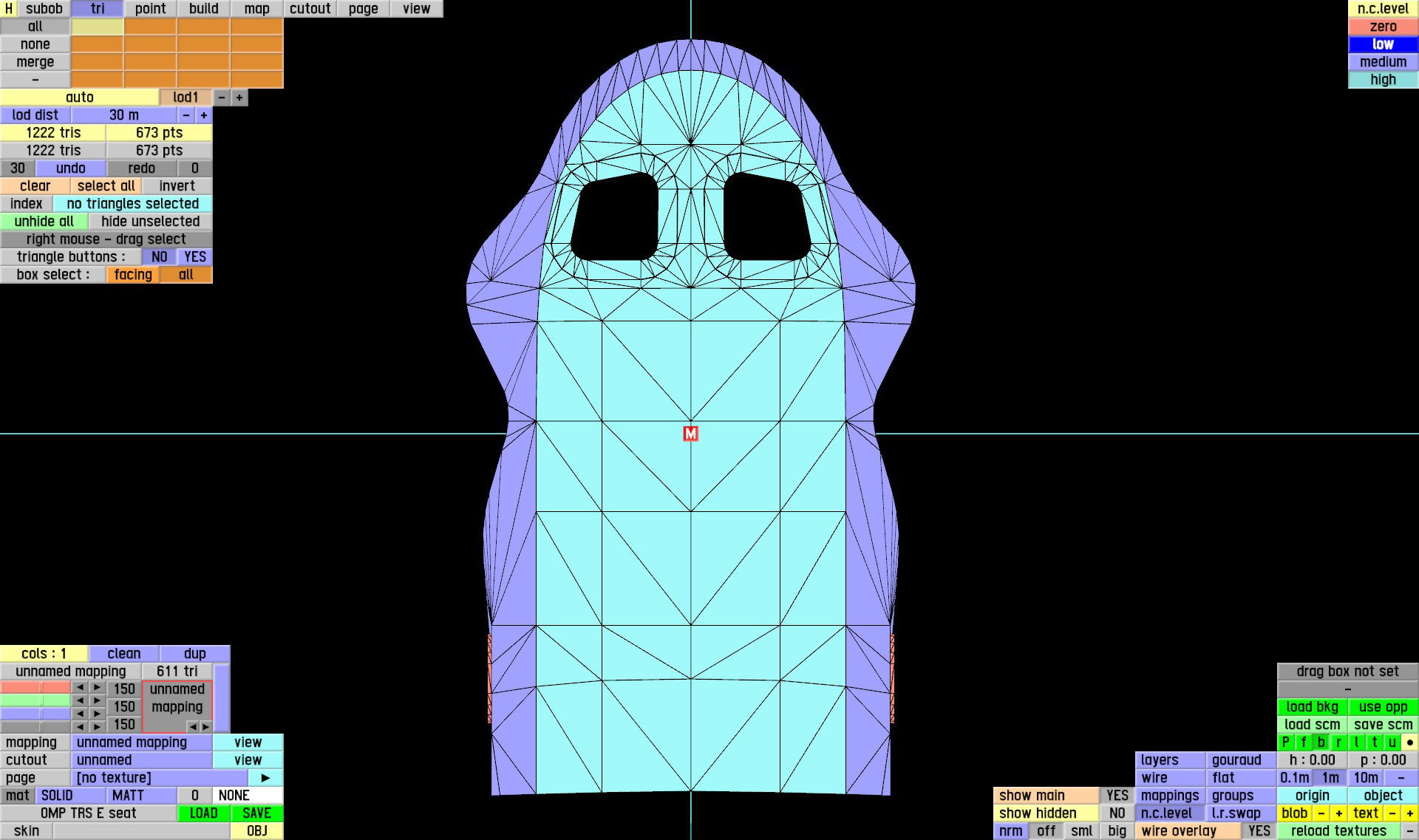Open the SOLID material type selector
The height and width of the screenshot is (840, 1419).
pos(71,796)
